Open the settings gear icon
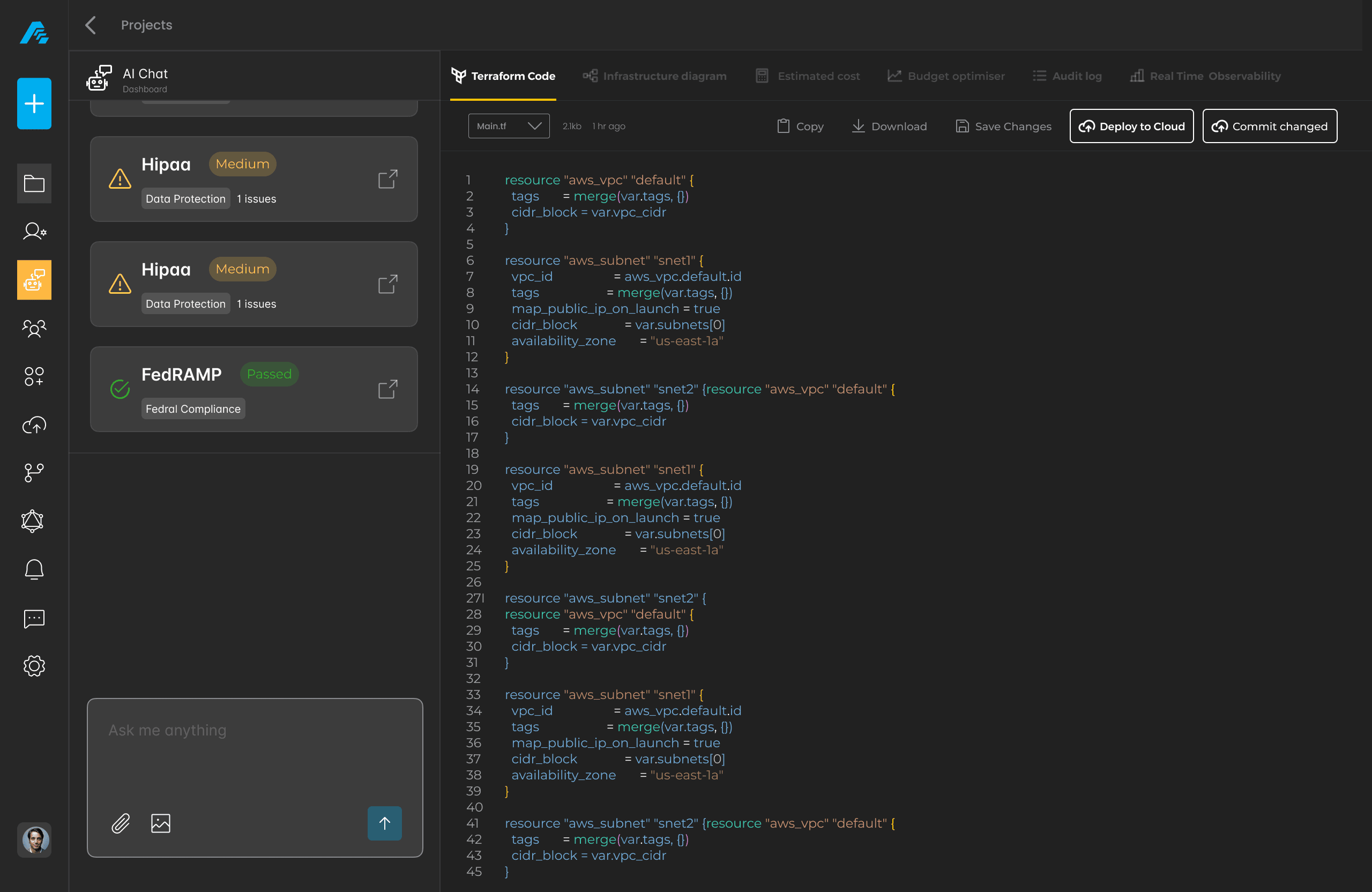This screenshot has height=892, width=1372. [x=34, y=666]
